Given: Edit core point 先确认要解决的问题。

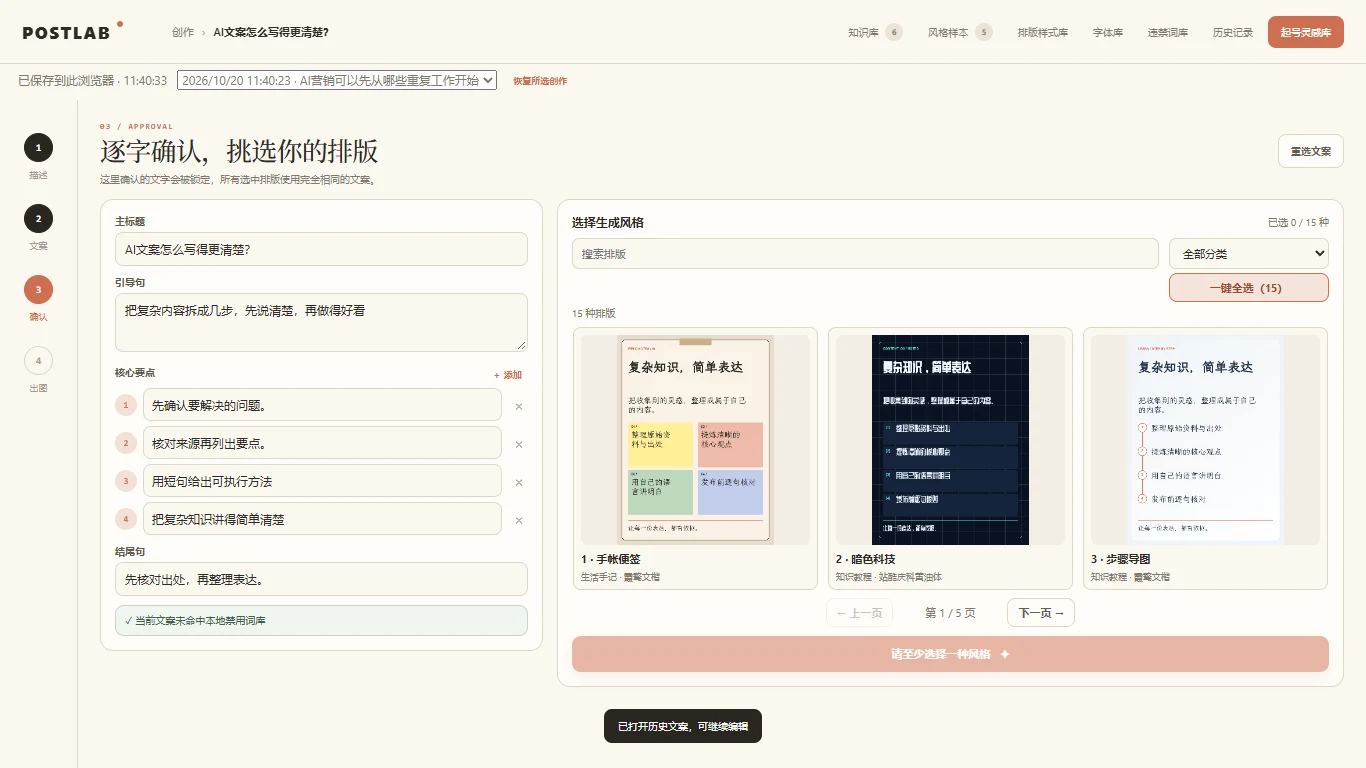Looking at the screenshot, I should [x=322, y=405].
